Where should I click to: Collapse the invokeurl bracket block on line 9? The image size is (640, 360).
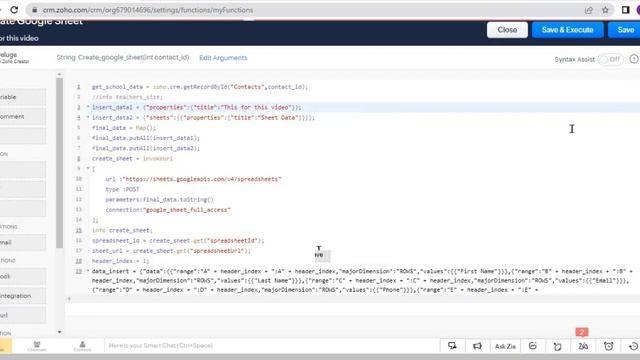tap(88, 169)
